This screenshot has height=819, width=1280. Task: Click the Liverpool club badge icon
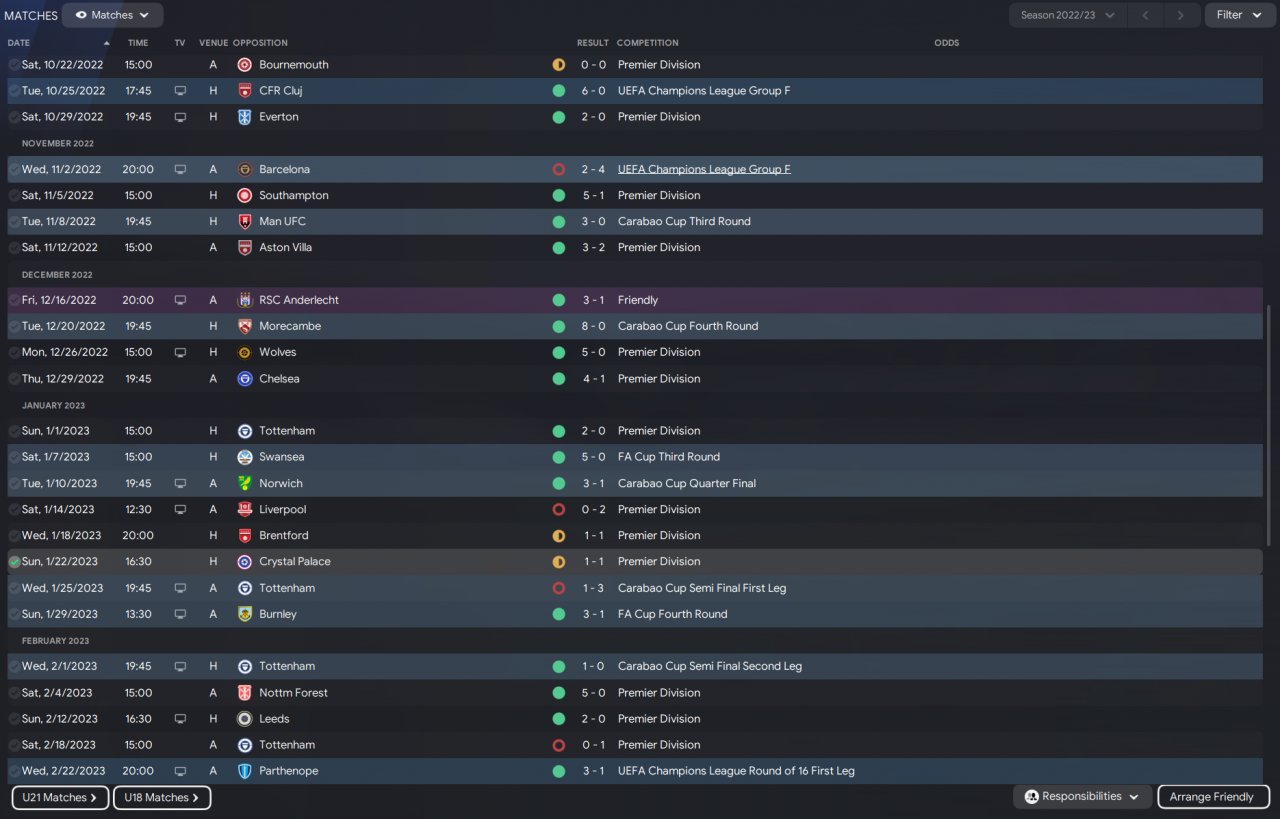[244, 509]
